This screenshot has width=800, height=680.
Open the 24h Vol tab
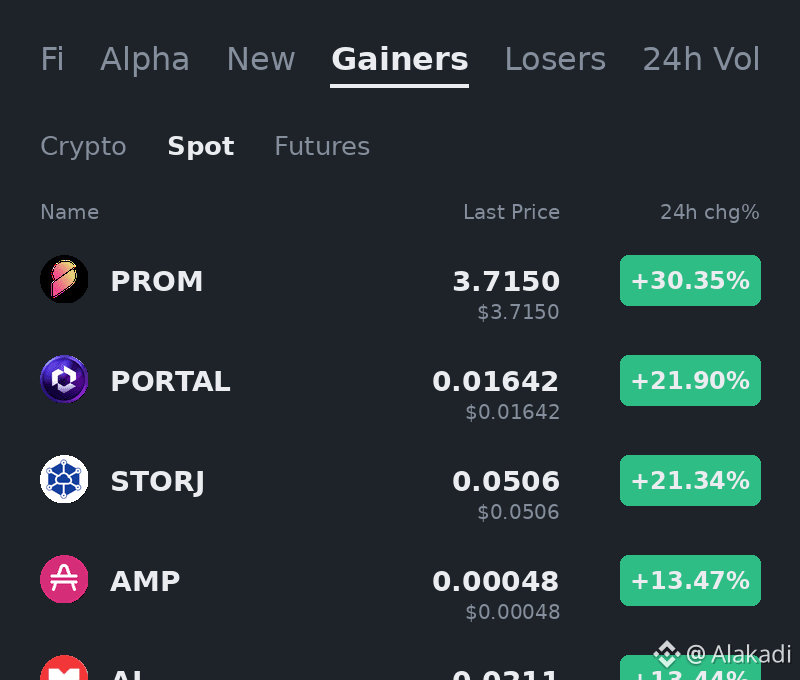coord(701,59)
